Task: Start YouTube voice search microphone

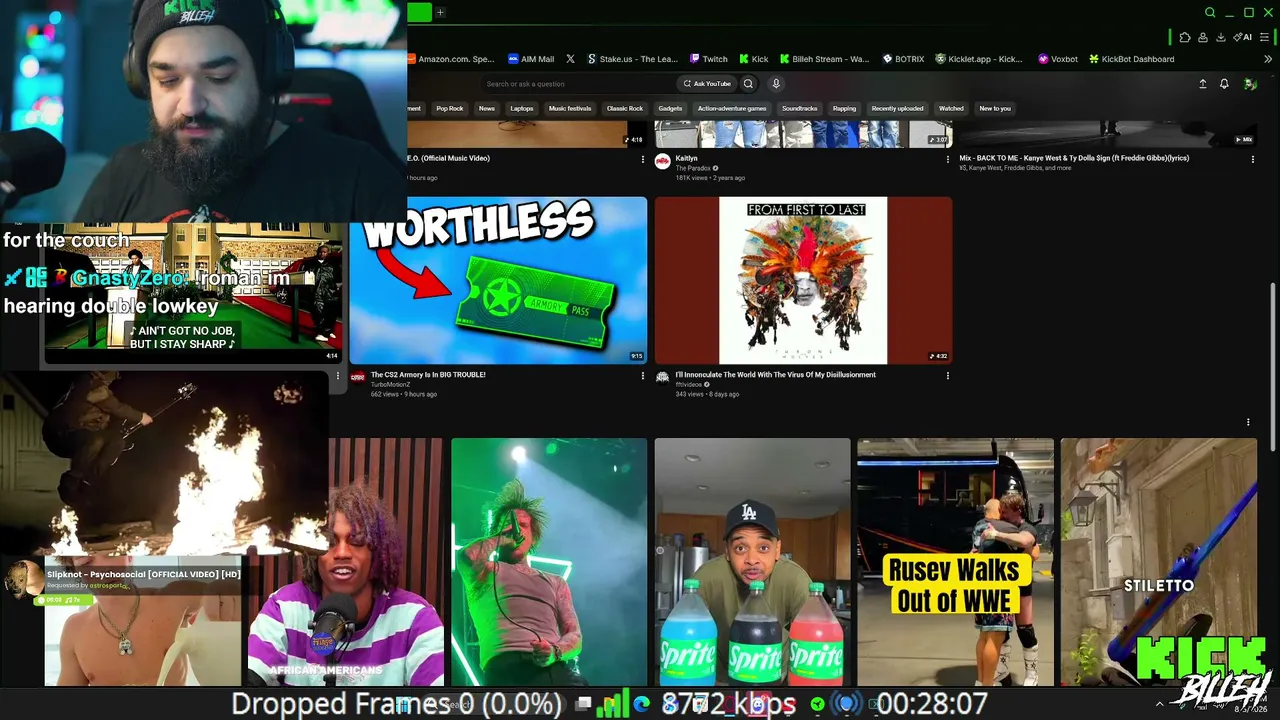Action: coord(776,84)
